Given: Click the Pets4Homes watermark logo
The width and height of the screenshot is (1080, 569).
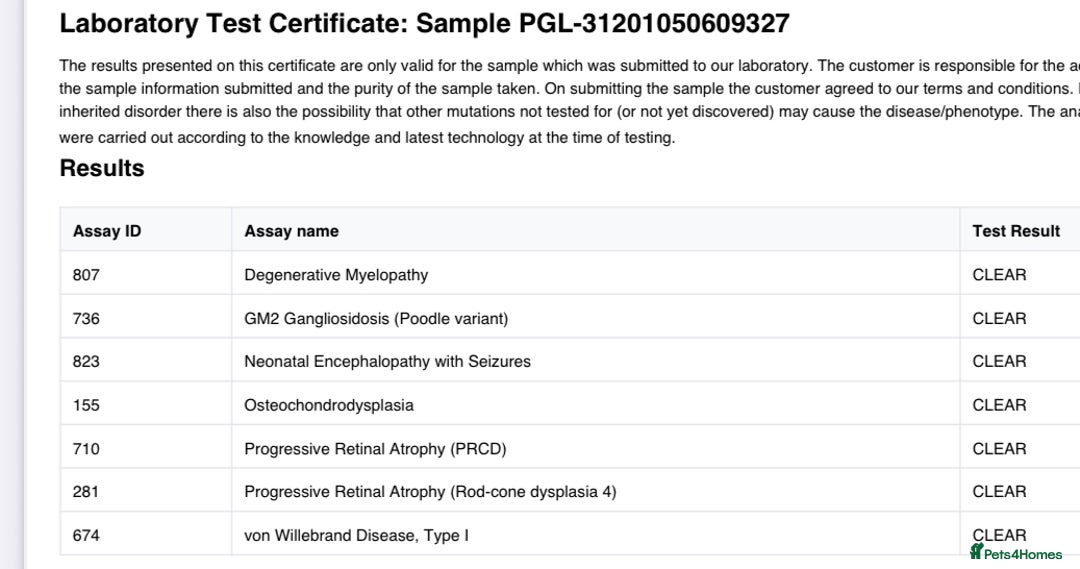Looking at the screenshot, I should [x=1016, y=553].
